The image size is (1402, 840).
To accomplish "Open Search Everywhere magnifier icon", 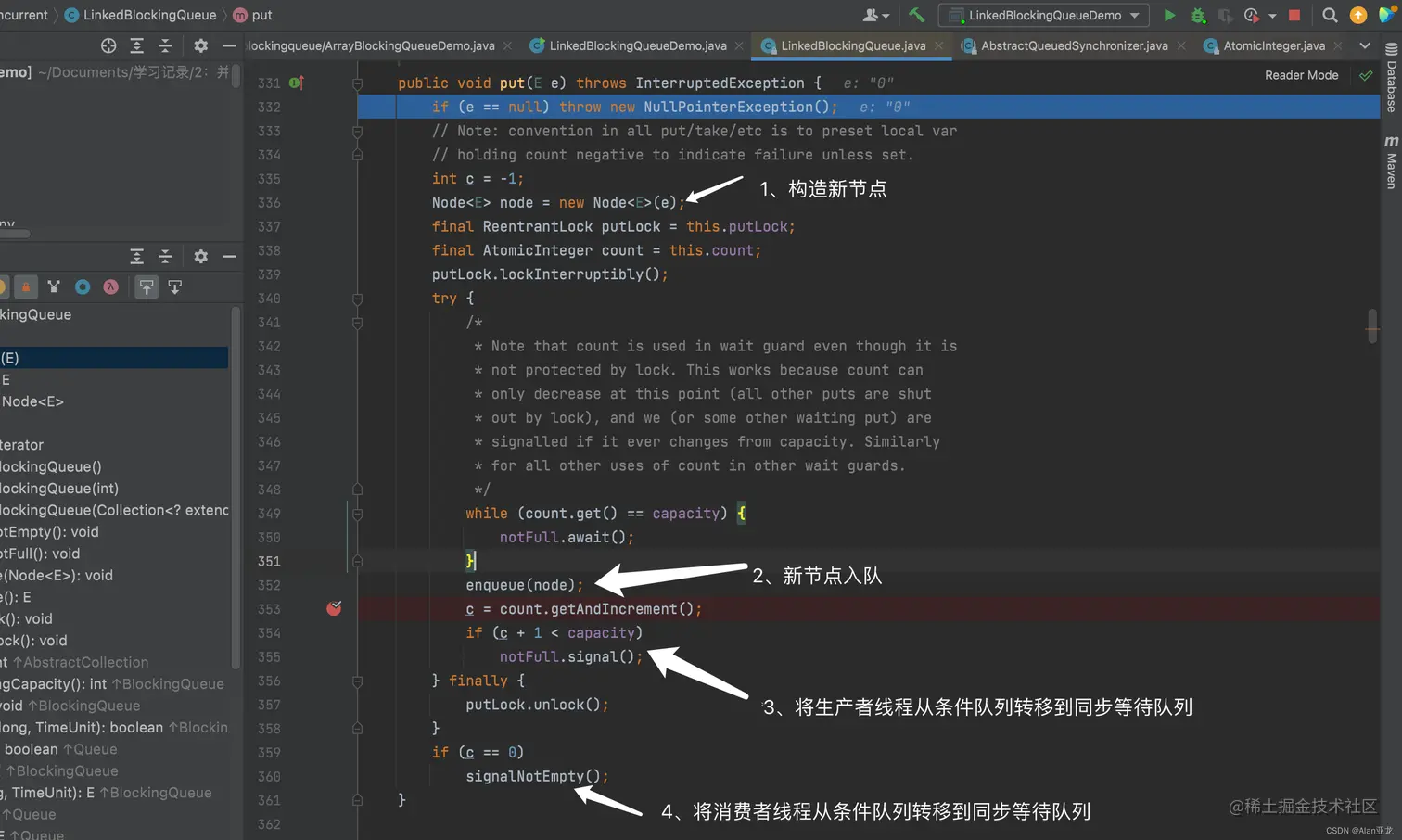I will coord(1330,15).
